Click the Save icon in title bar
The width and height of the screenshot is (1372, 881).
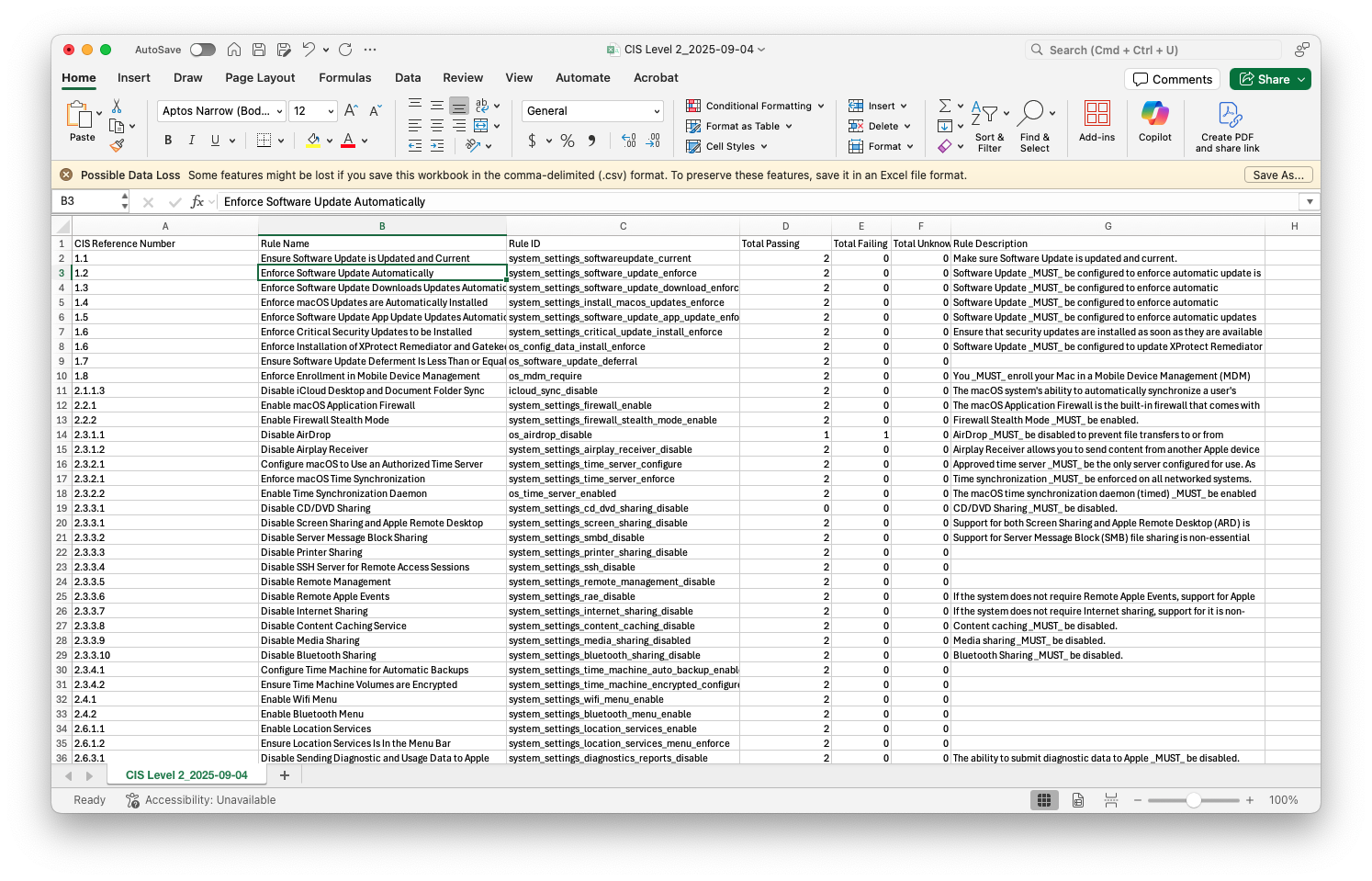point(259,50)
